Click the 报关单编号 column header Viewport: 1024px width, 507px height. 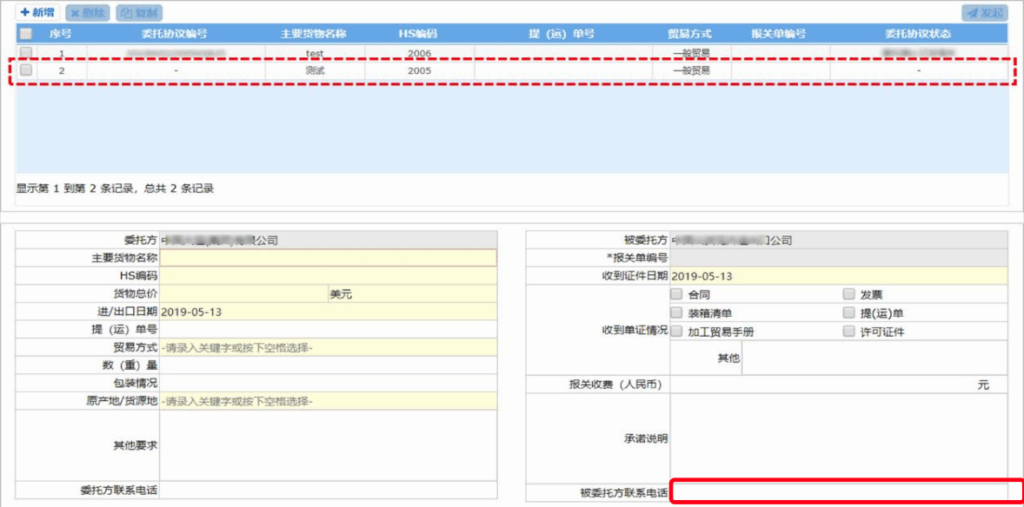coord(780,34)
